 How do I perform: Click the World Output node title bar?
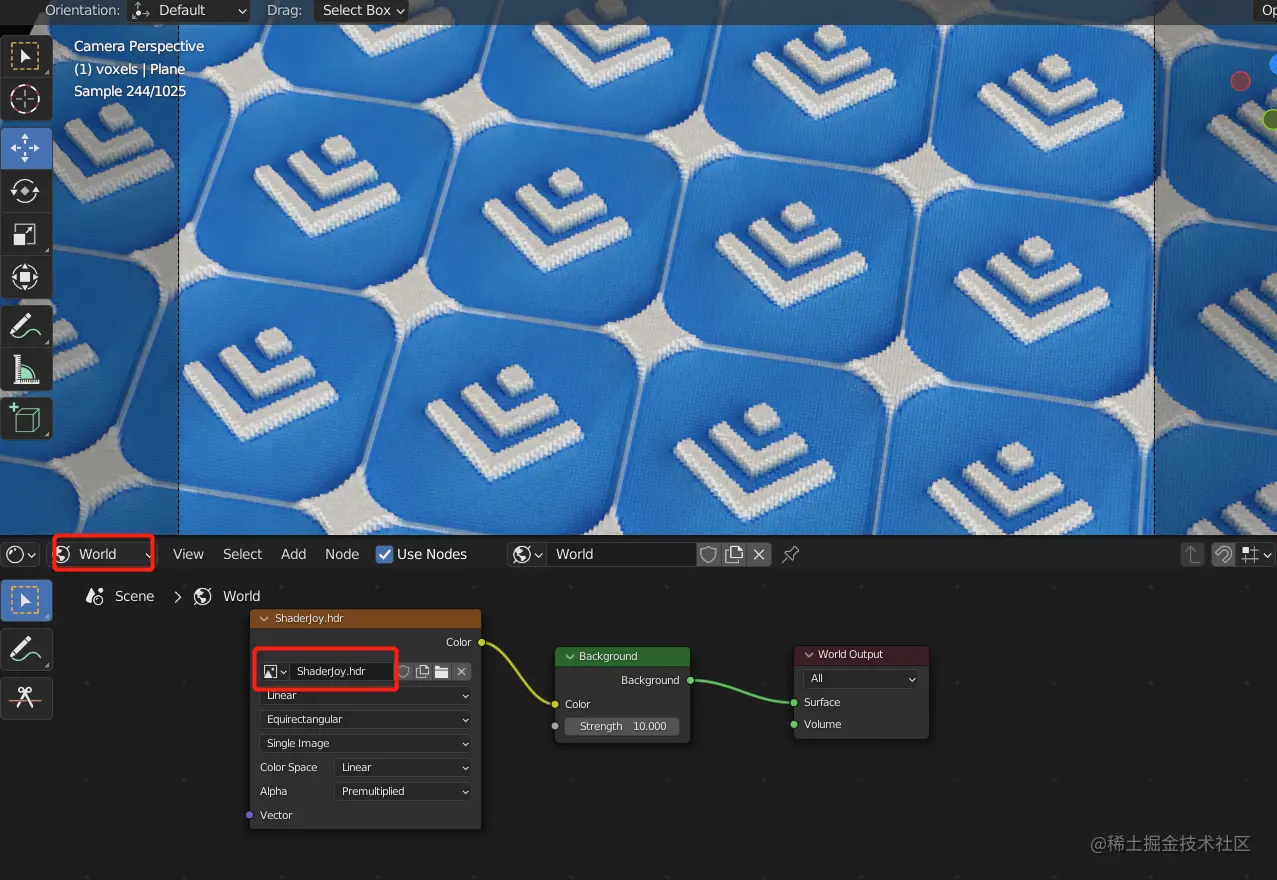click(x=861, y=654)
